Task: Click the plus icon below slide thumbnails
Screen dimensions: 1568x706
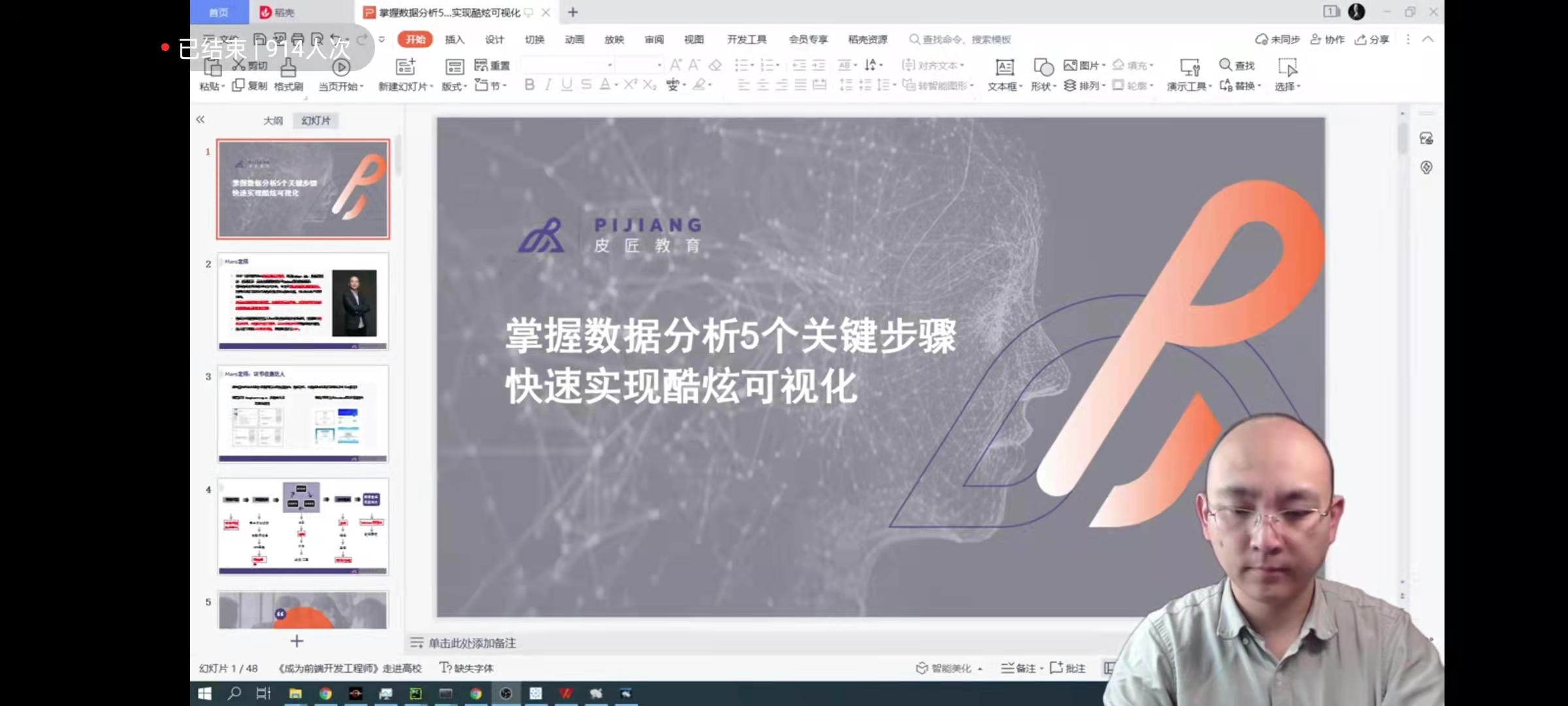Action: pyautogui.click(x=297, y=641)
